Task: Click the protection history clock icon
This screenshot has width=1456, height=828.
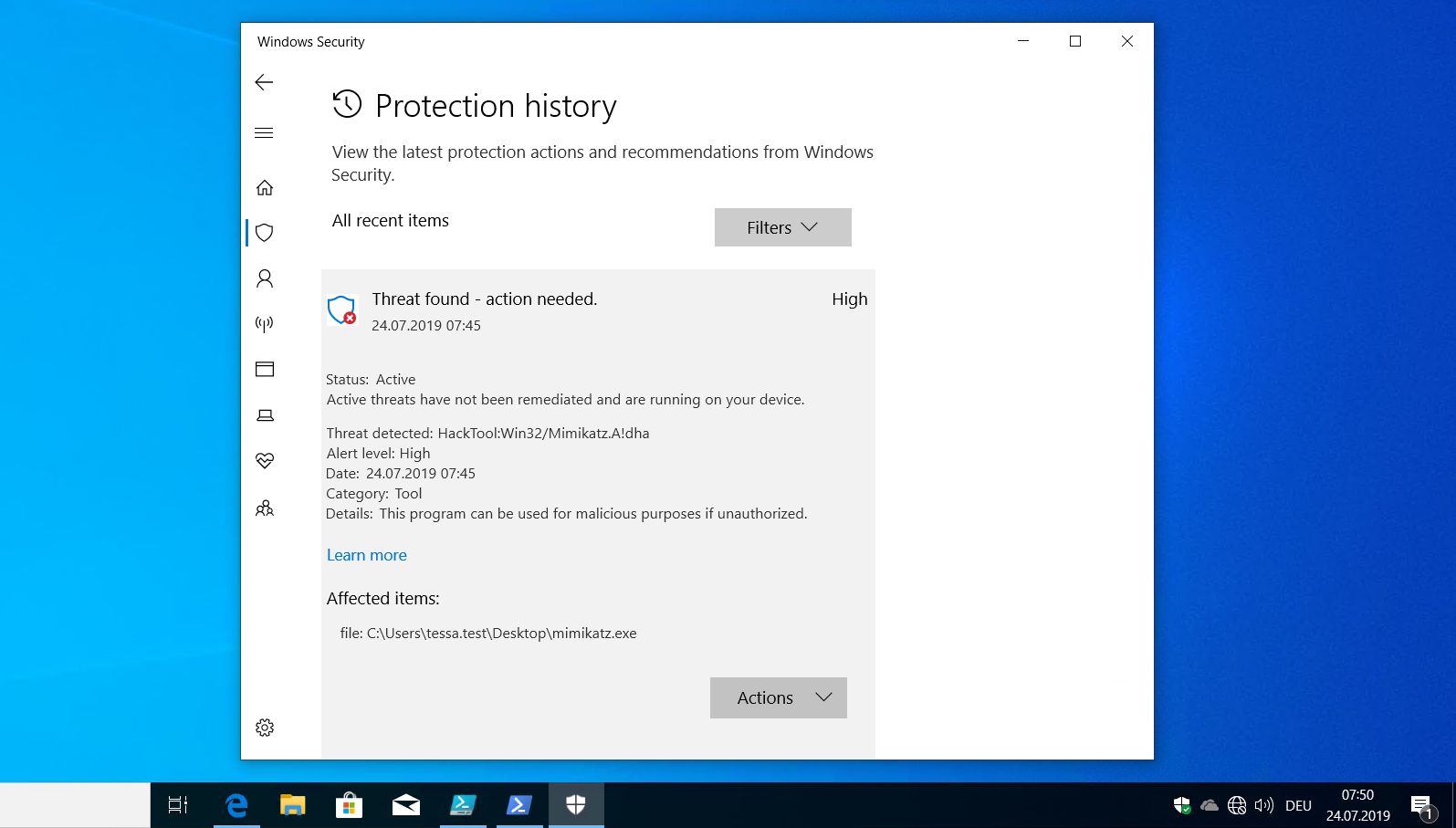Action: point(347,104)
